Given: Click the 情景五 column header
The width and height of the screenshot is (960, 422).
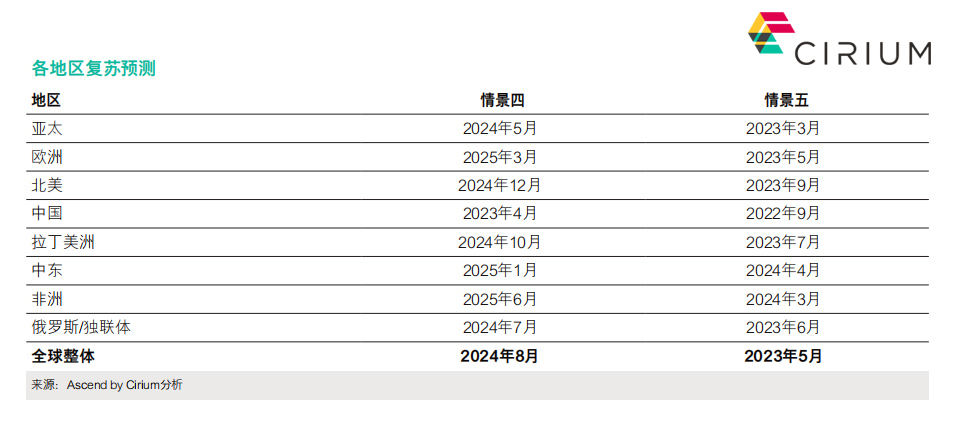Looking at the screenshot, I should [786, 100].
